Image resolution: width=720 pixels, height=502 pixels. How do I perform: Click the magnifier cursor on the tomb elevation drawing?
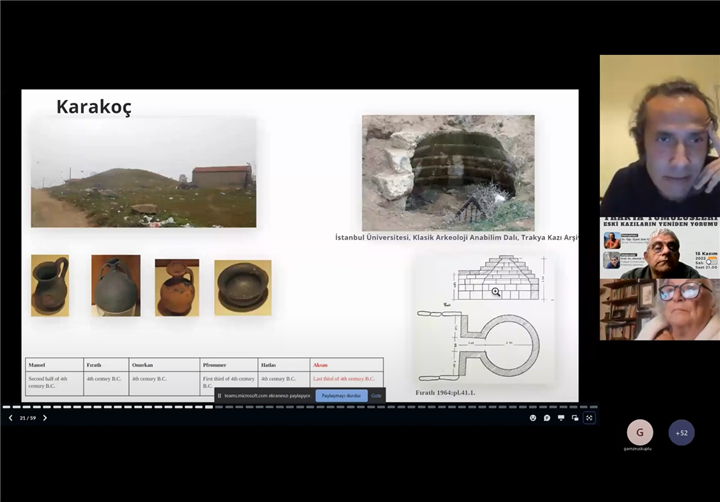[x=495, y=292]
